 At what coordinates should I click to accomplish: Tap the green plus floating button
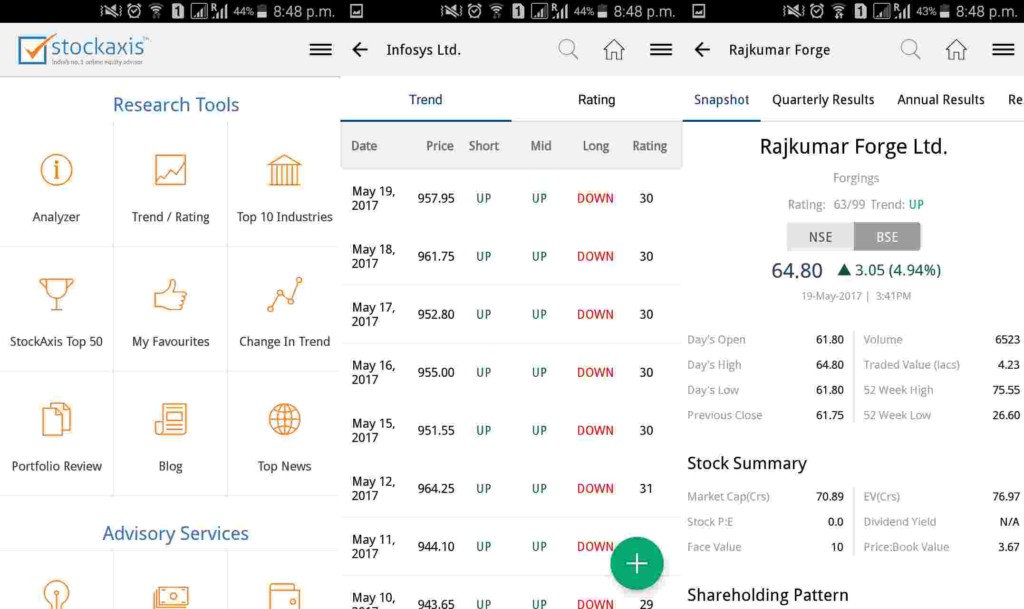tap(636, 564)
